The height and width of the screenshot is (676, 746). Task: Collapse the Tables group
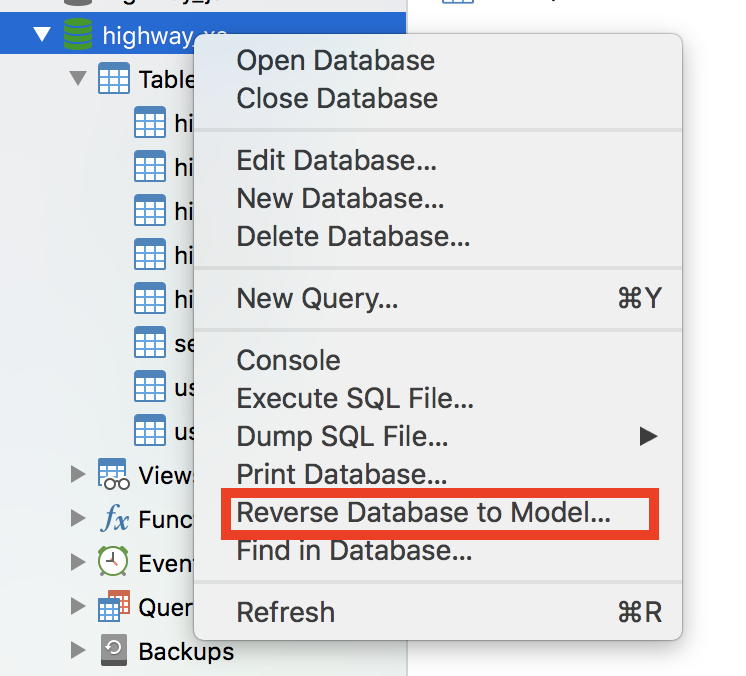click(x=78, y=80)
